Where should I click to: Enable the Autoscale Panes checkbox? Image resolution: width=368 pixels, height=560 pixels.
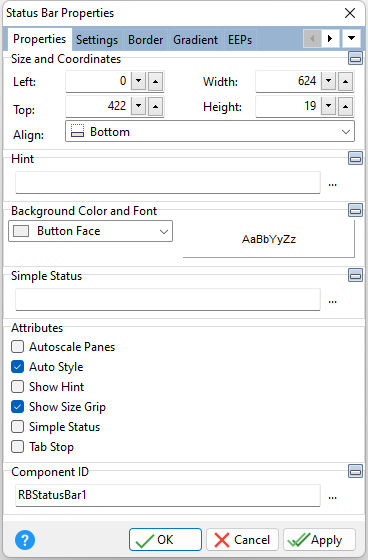tap(18, 346)
